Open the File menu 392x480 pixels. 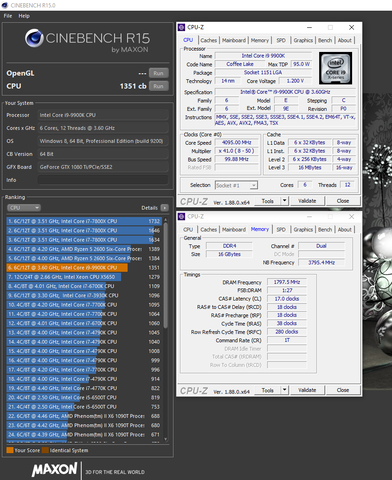click(8, 16)
